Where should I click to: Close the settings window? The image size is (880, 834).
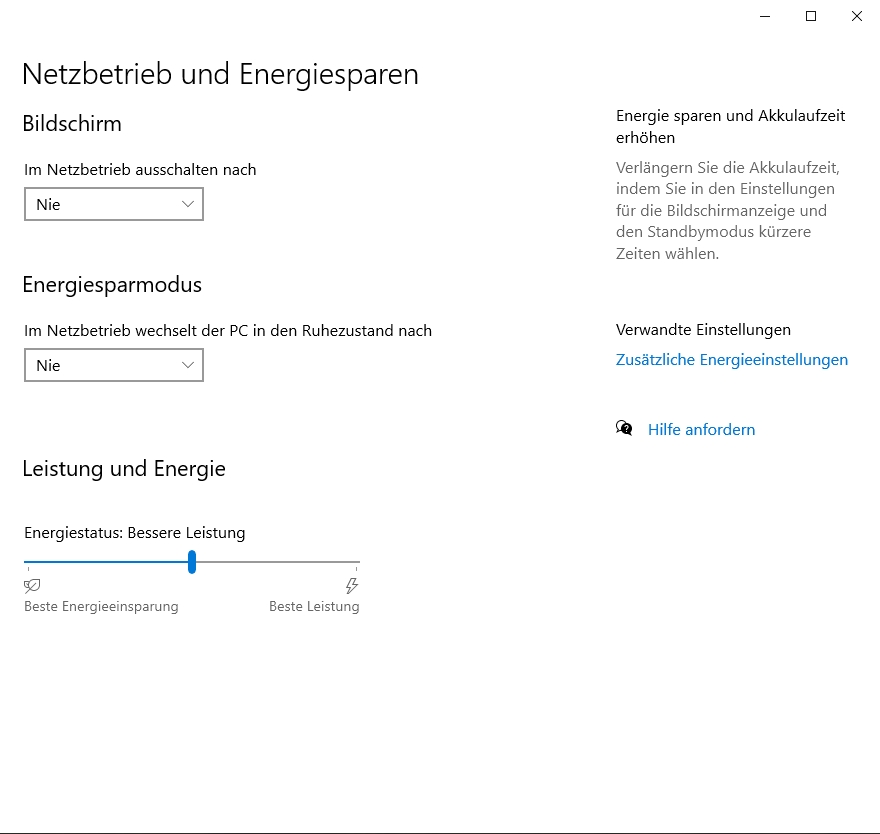pos(857,16)
